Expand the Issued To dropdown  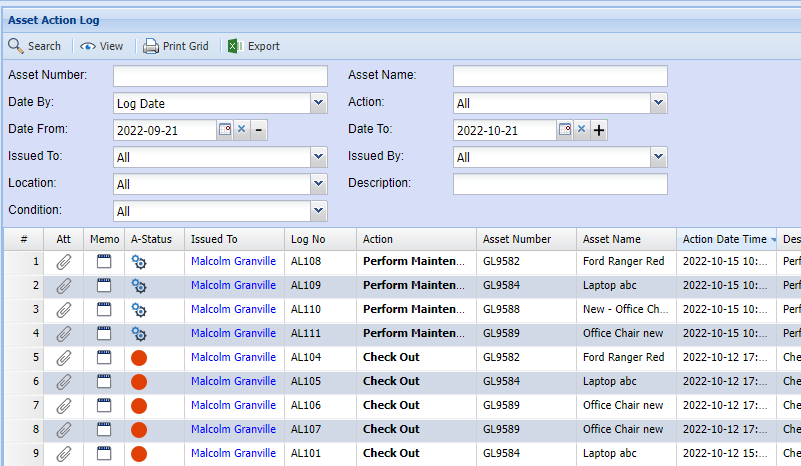pyautogui.click(x=318, y=157)
